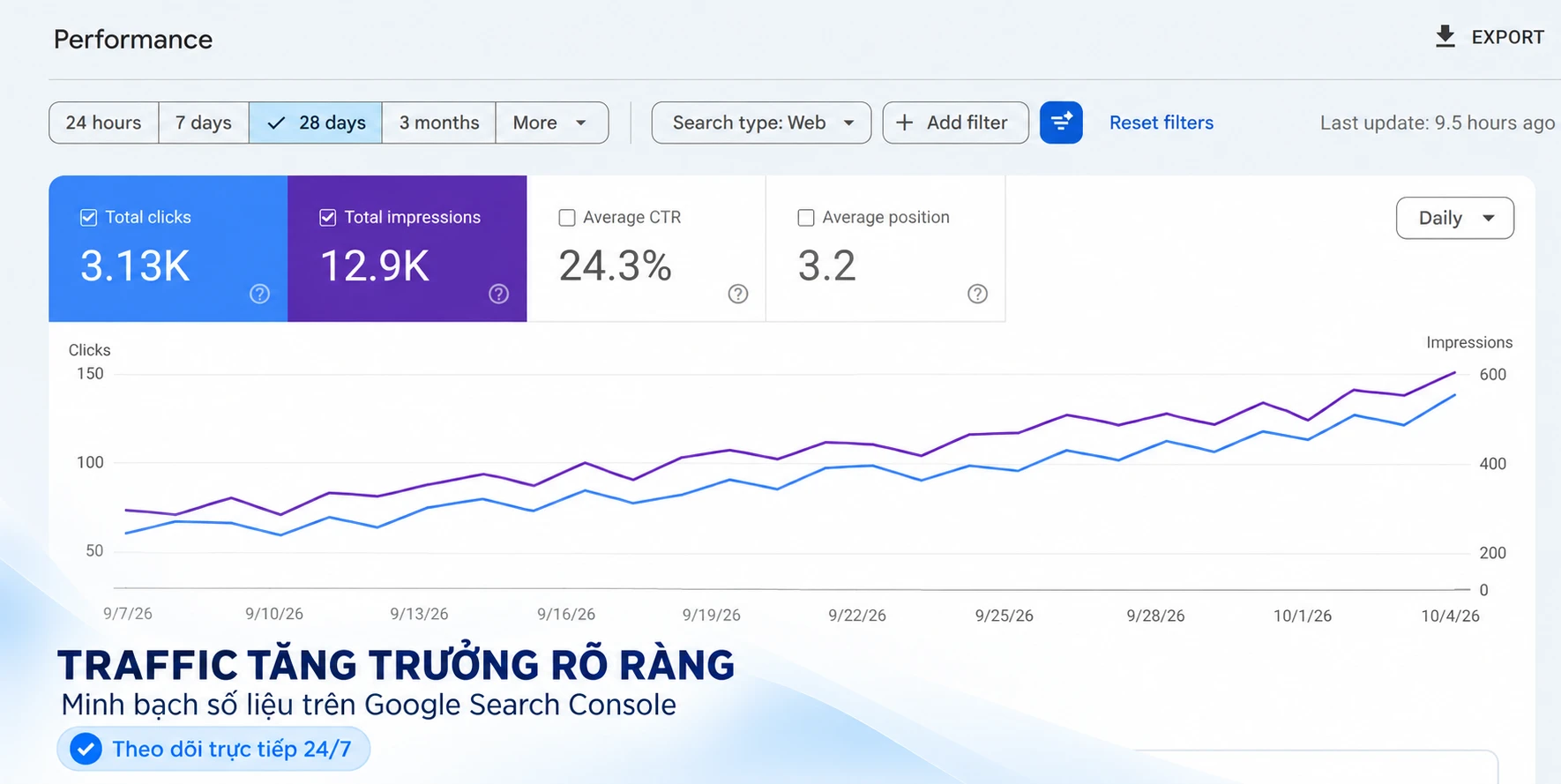Image resolution: width=1561 pixels, height=784 pixels.
Task: Select the 28 days range tab
Action: coord(316,123)
